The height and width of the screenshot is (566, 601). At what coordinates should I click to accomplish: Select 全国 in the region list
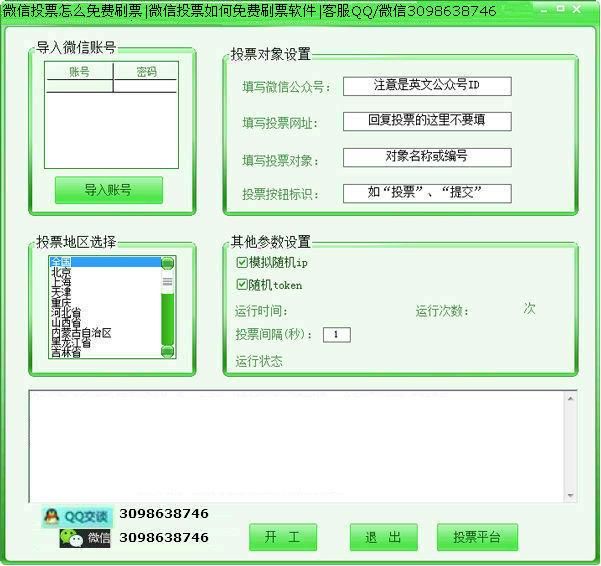tap(105, 262)
